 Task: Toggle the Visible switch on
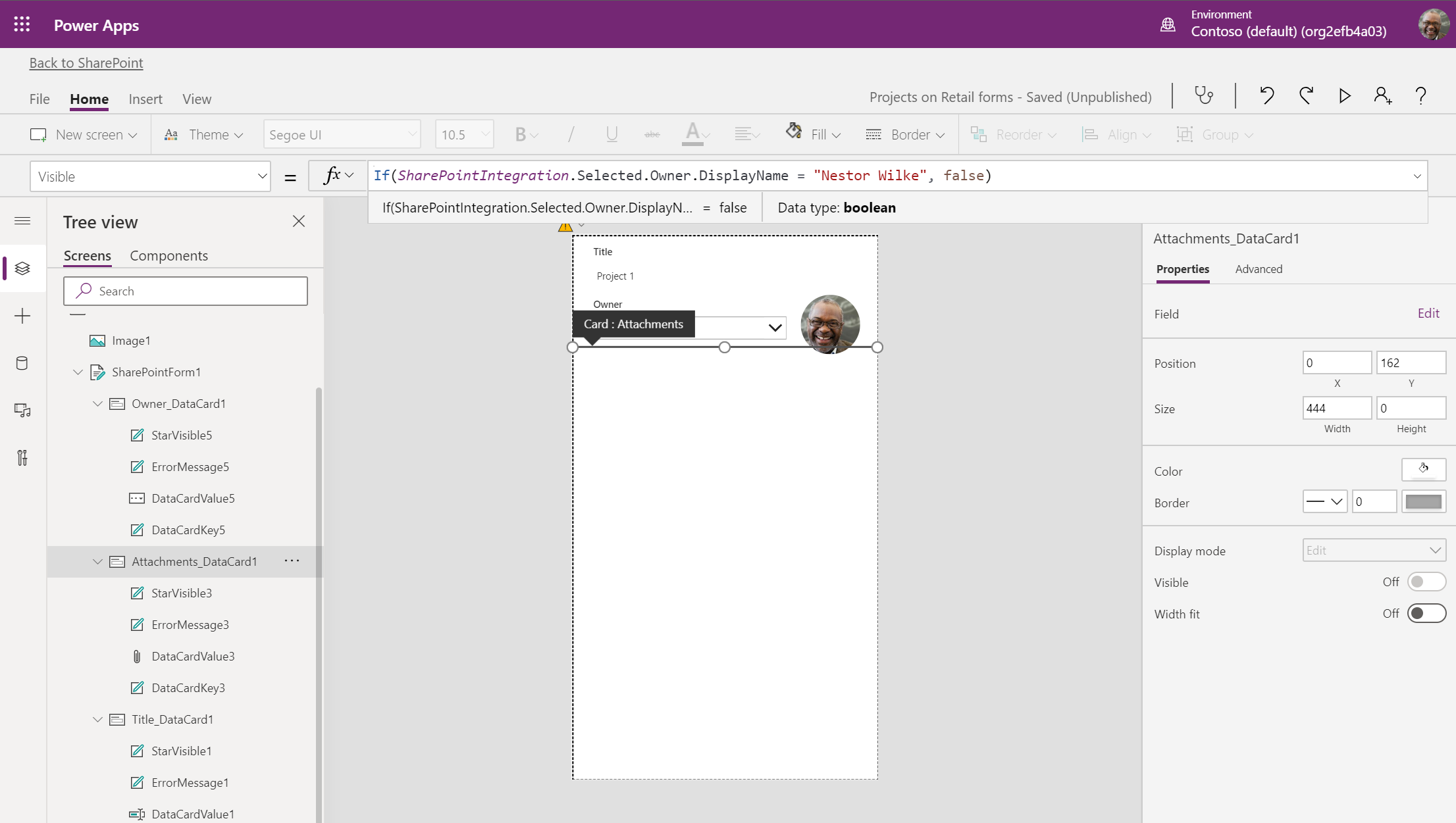(x=1426, y=582)
